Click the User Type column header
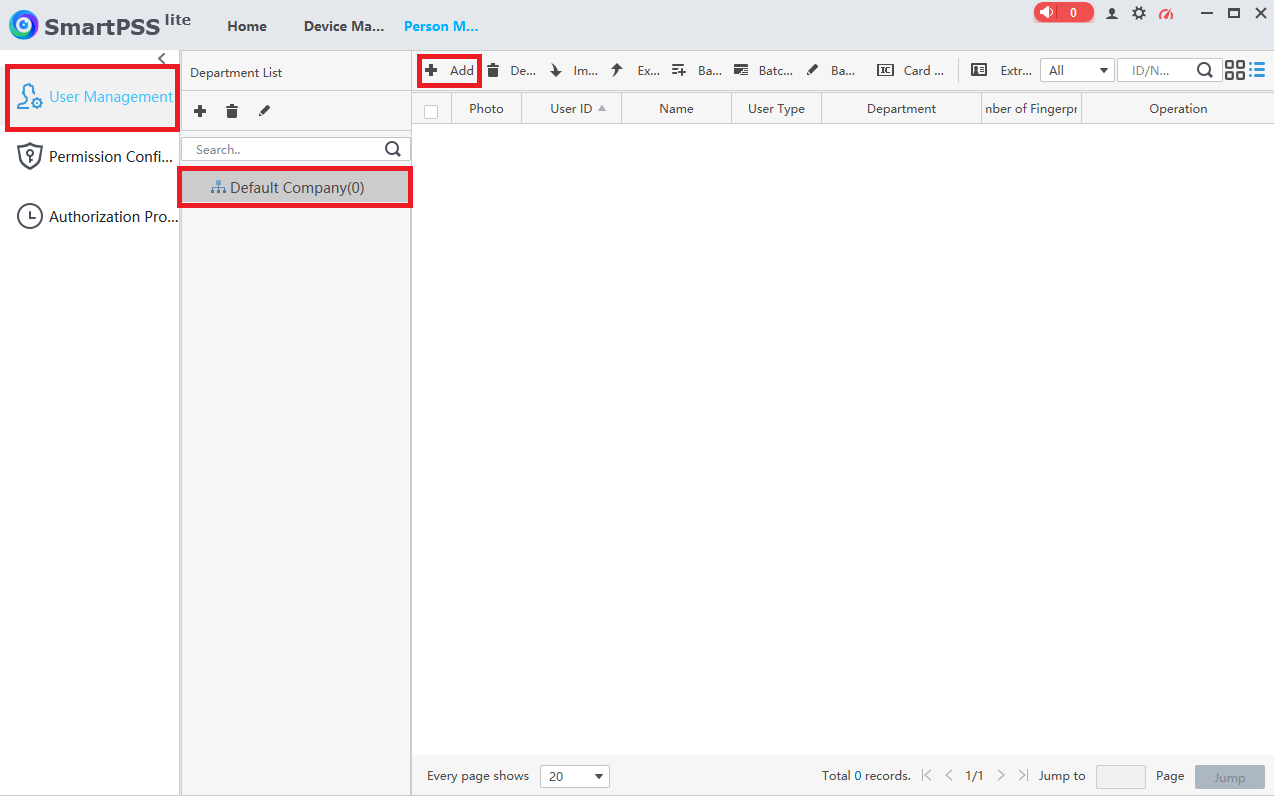 (776, 109)
